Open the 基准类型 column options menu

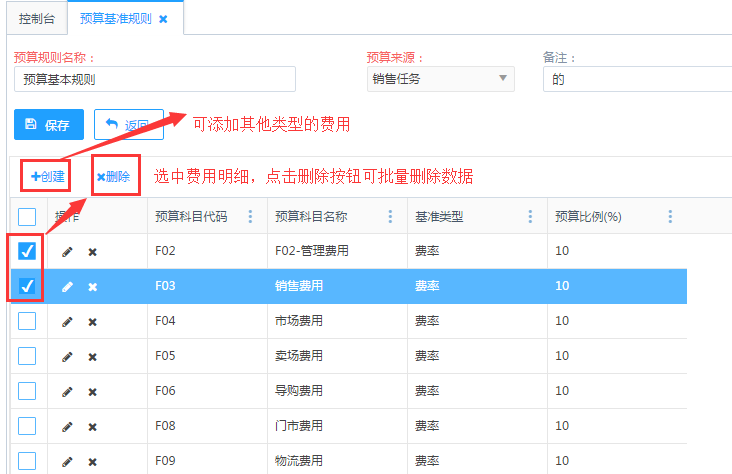point(530,217)
